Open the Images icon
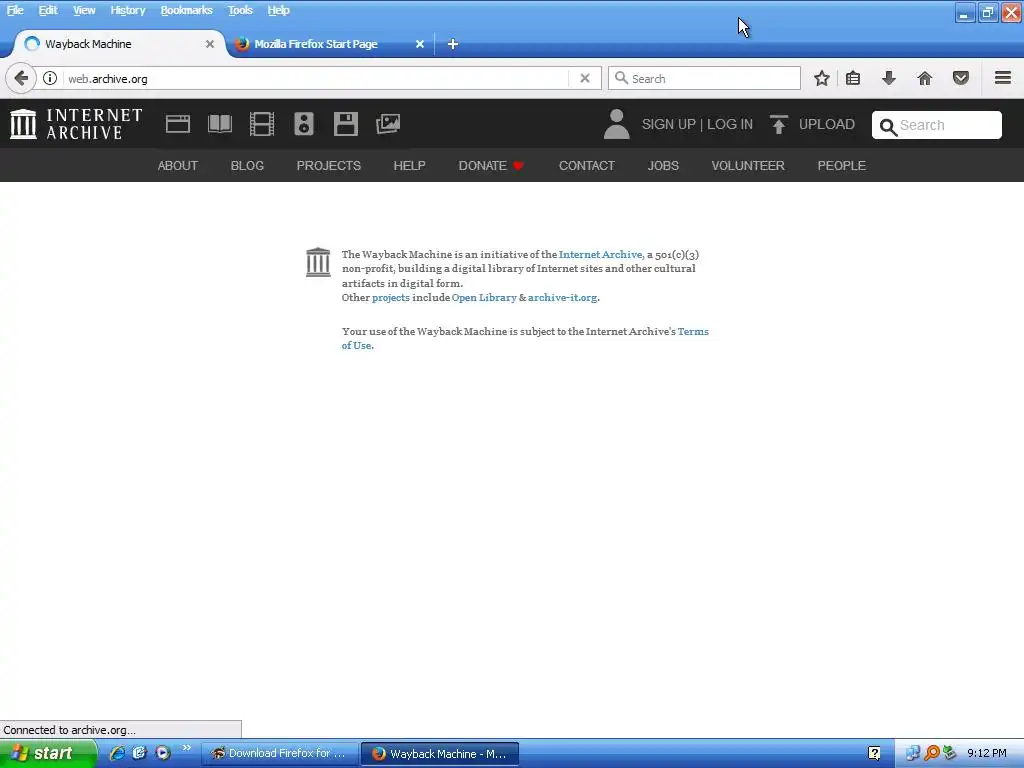 coord(388,124)
